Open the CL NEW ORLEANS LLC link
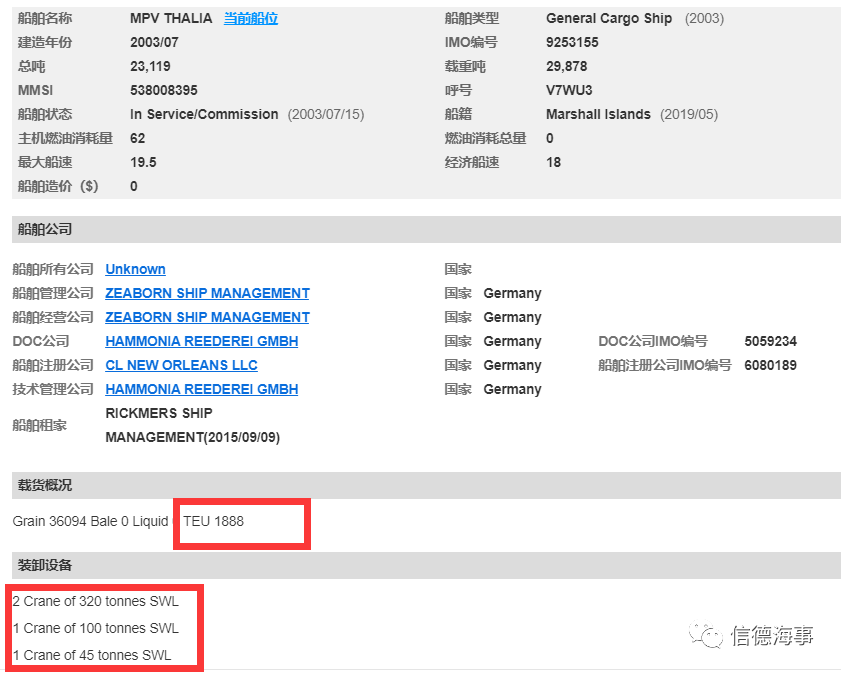 [x=181, y=365]
